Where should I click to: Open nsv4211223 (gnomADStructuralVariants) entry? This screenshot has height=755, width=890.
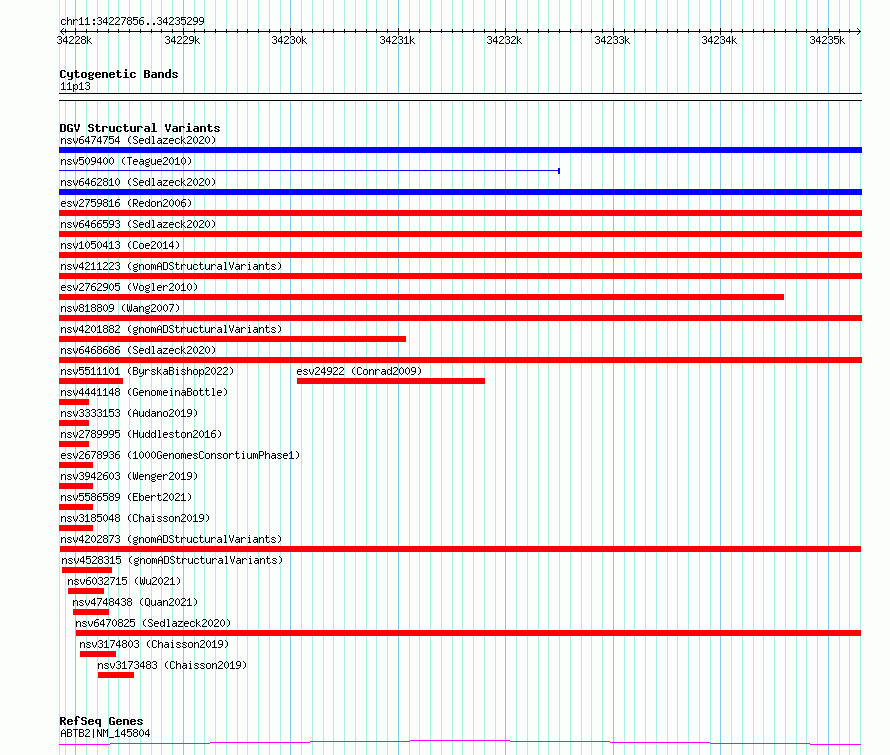coord(171,266)
